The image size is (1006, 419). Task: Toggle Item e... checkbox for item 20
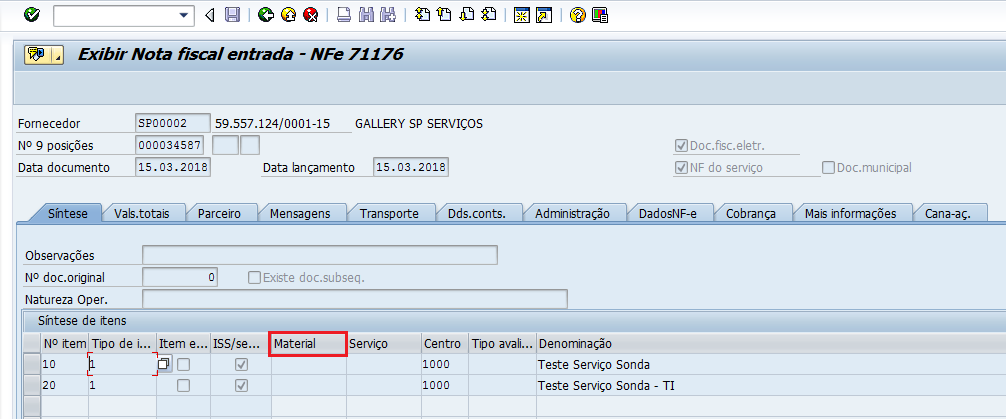[x=183, y=386]
